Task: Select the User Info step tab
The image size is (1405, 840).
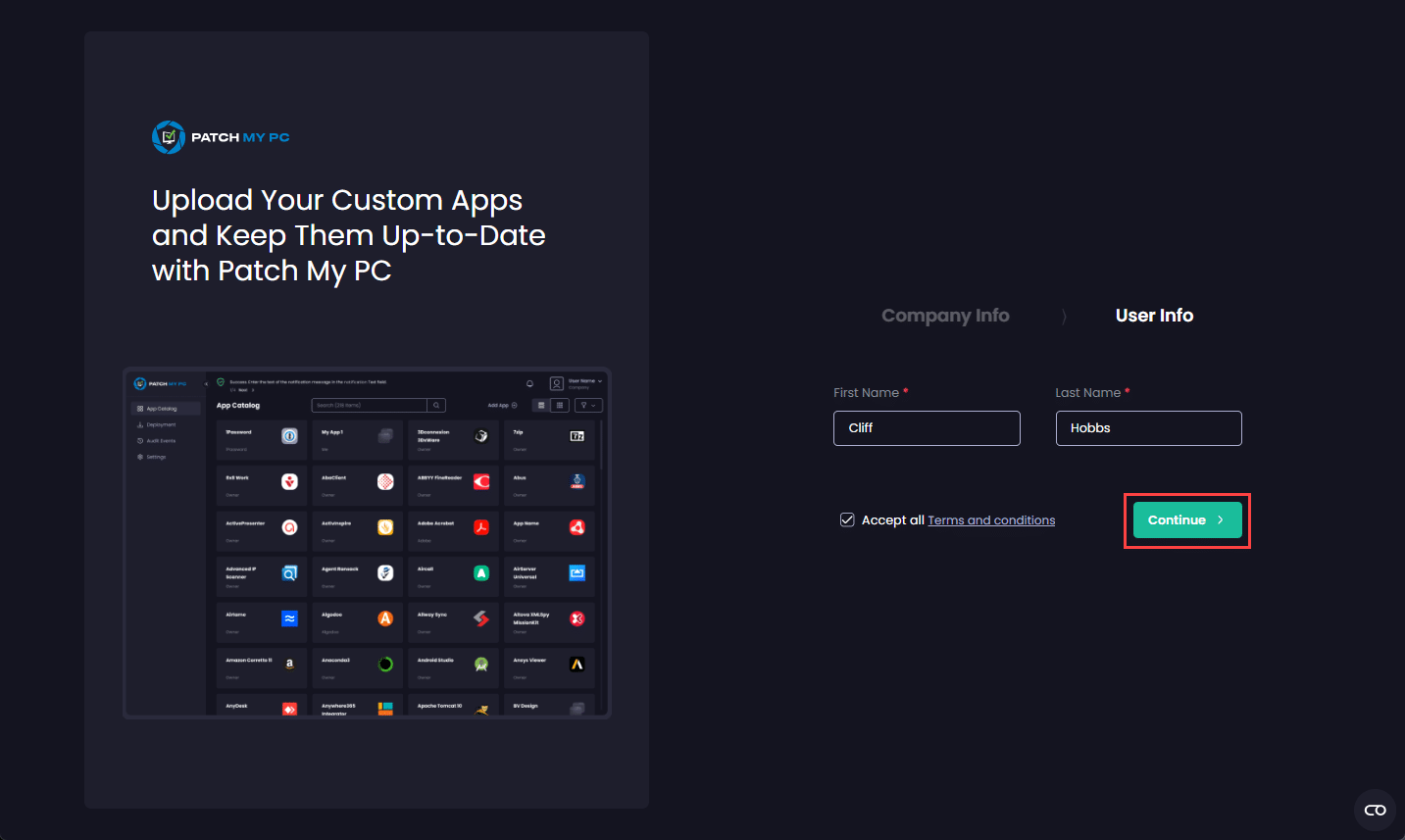Action: click(1154, 316)
